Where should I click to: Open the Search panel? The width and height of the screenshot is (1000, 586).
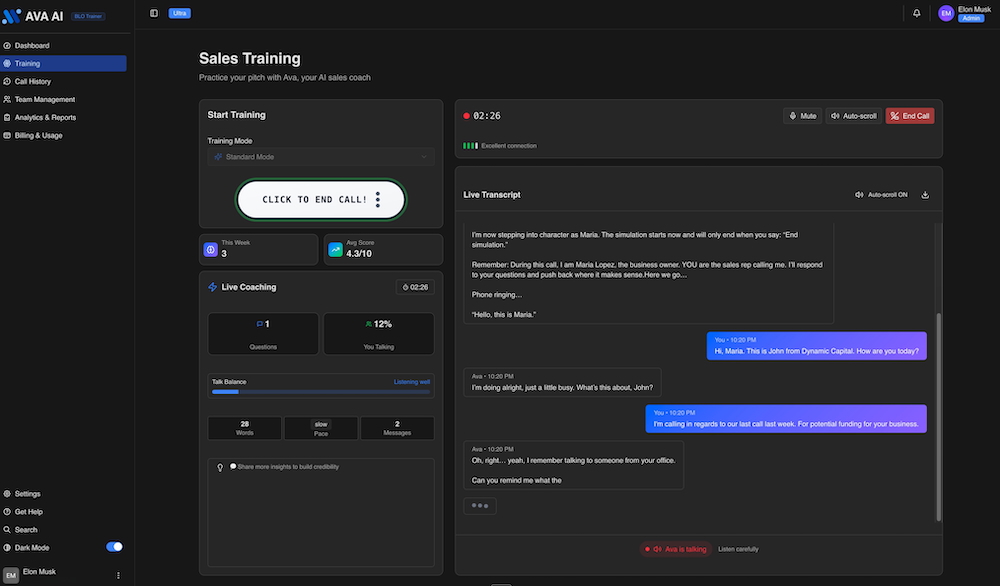click(26, 529)
